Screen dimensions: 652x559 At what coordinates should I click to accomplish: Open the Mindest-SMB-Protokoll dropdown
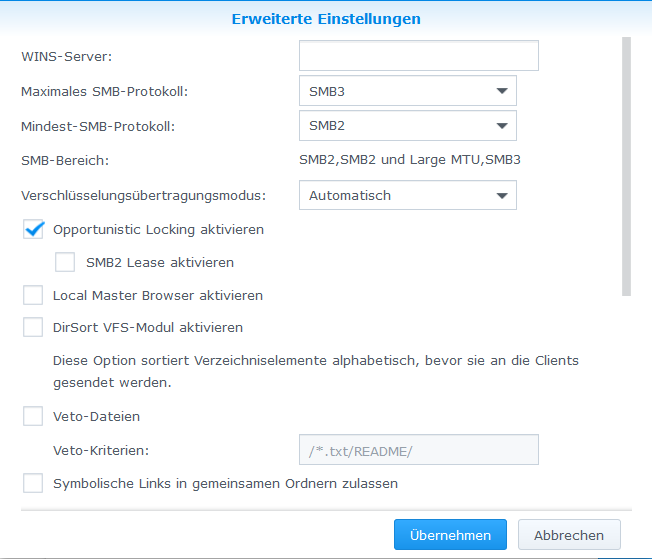point(408,126)
